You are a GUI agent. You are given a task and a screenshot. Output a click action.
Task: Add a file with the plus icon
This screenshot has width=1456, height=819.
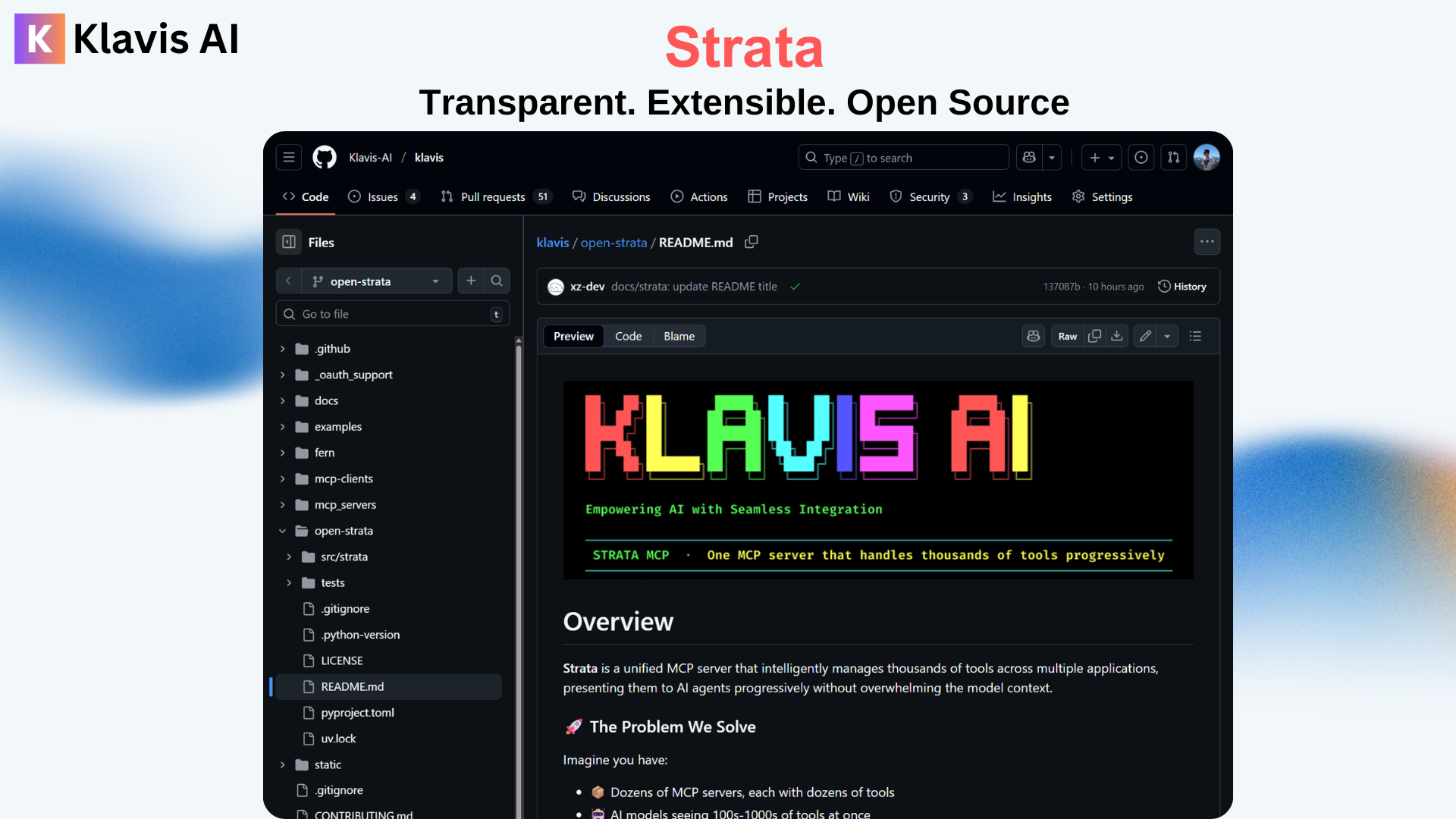(471, 281)
